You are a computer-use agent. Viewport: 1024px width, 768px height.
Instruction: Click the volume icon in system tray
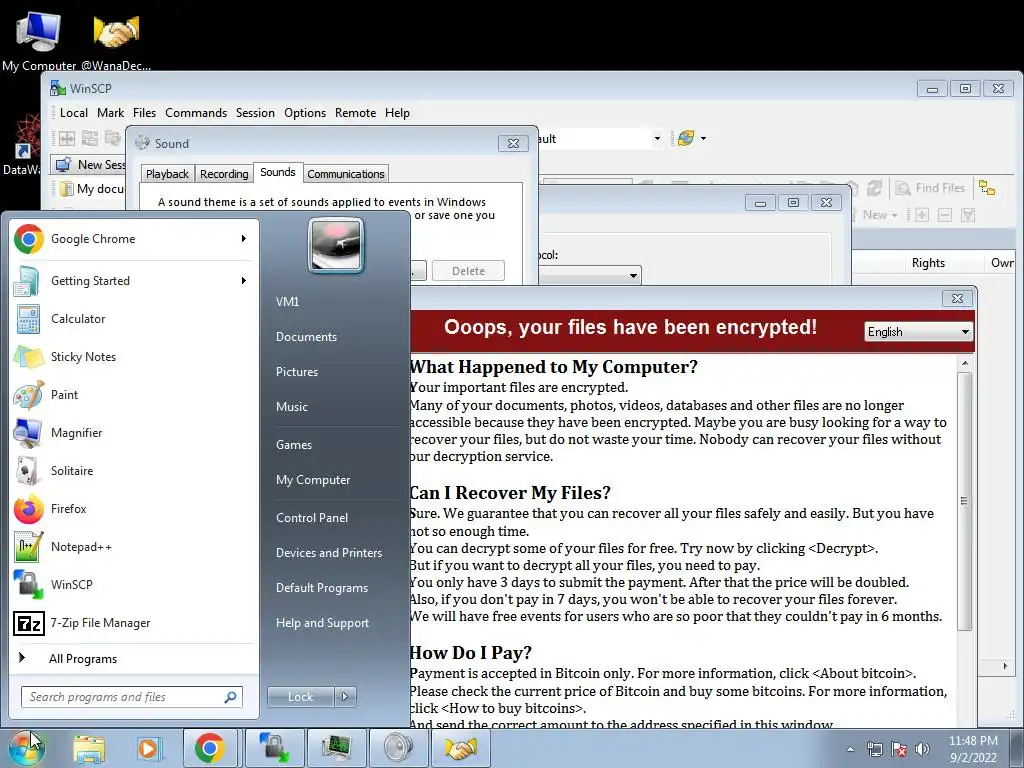point(922,749)
